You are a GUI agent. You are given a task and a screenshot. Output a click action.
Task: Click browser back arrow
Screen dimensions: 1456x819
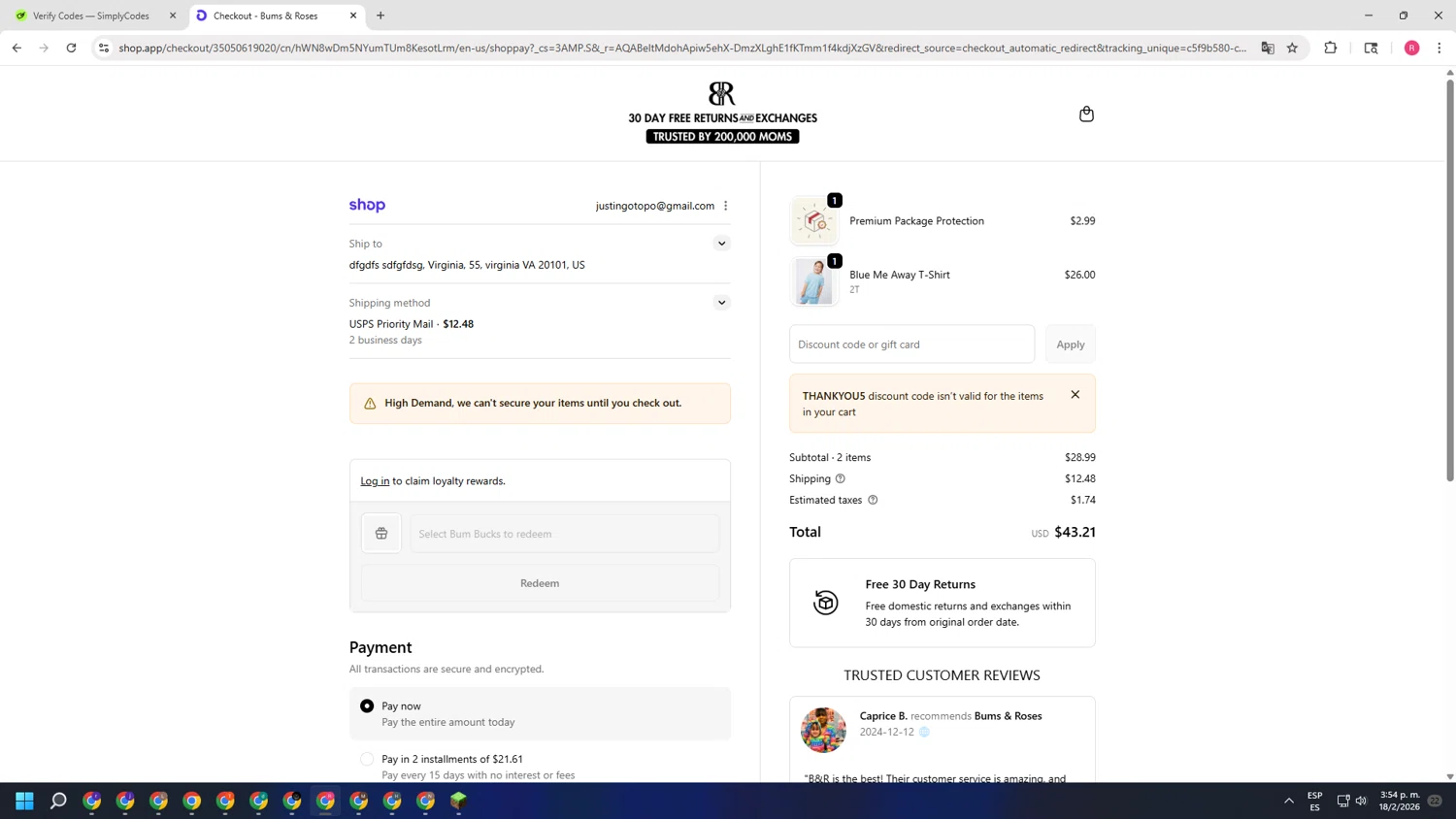[17, 48]
